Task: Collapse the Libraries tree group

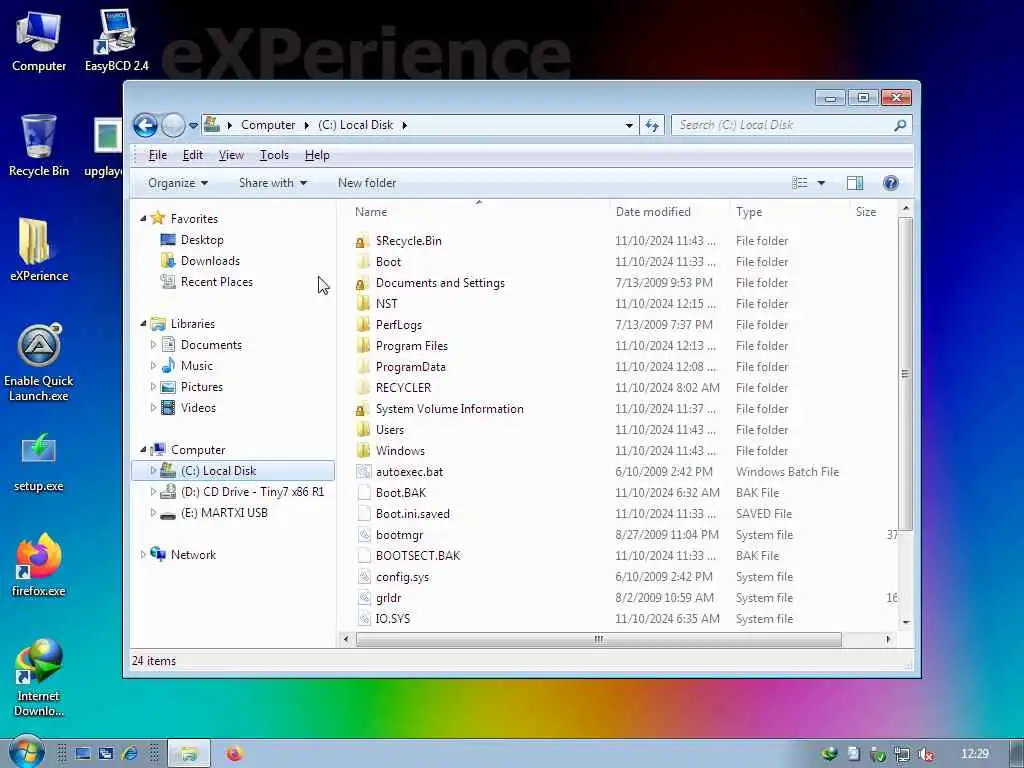Action: point(143,324)
